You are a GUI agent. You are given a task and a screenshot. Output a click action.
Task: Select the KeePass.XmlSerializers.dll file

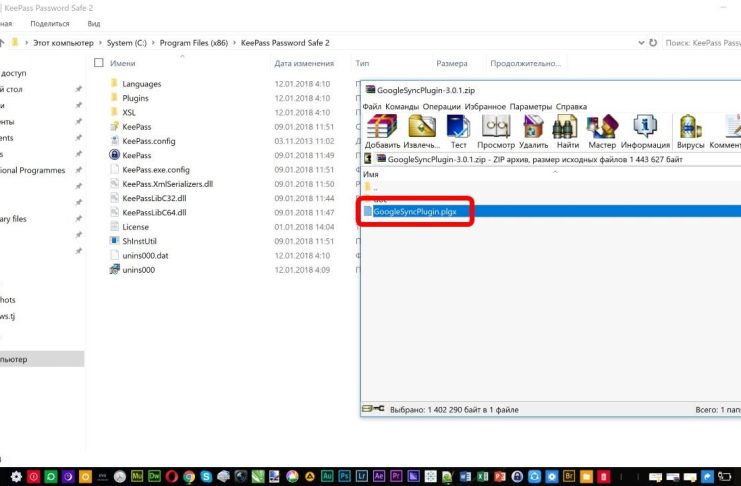pos(167,183)
